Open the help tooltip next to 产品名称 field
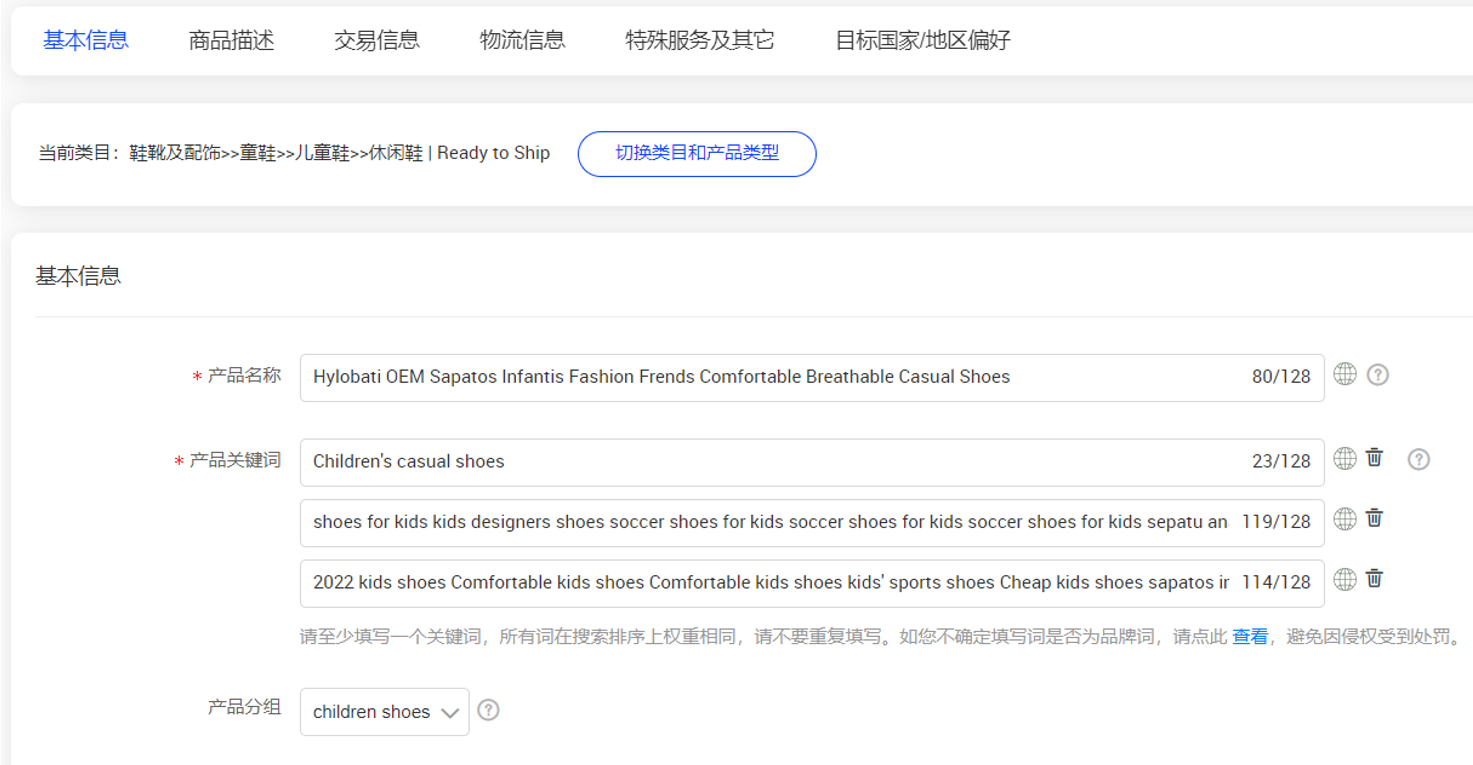This screenshot has height=765, width=1473. (x=1378, y=375)
